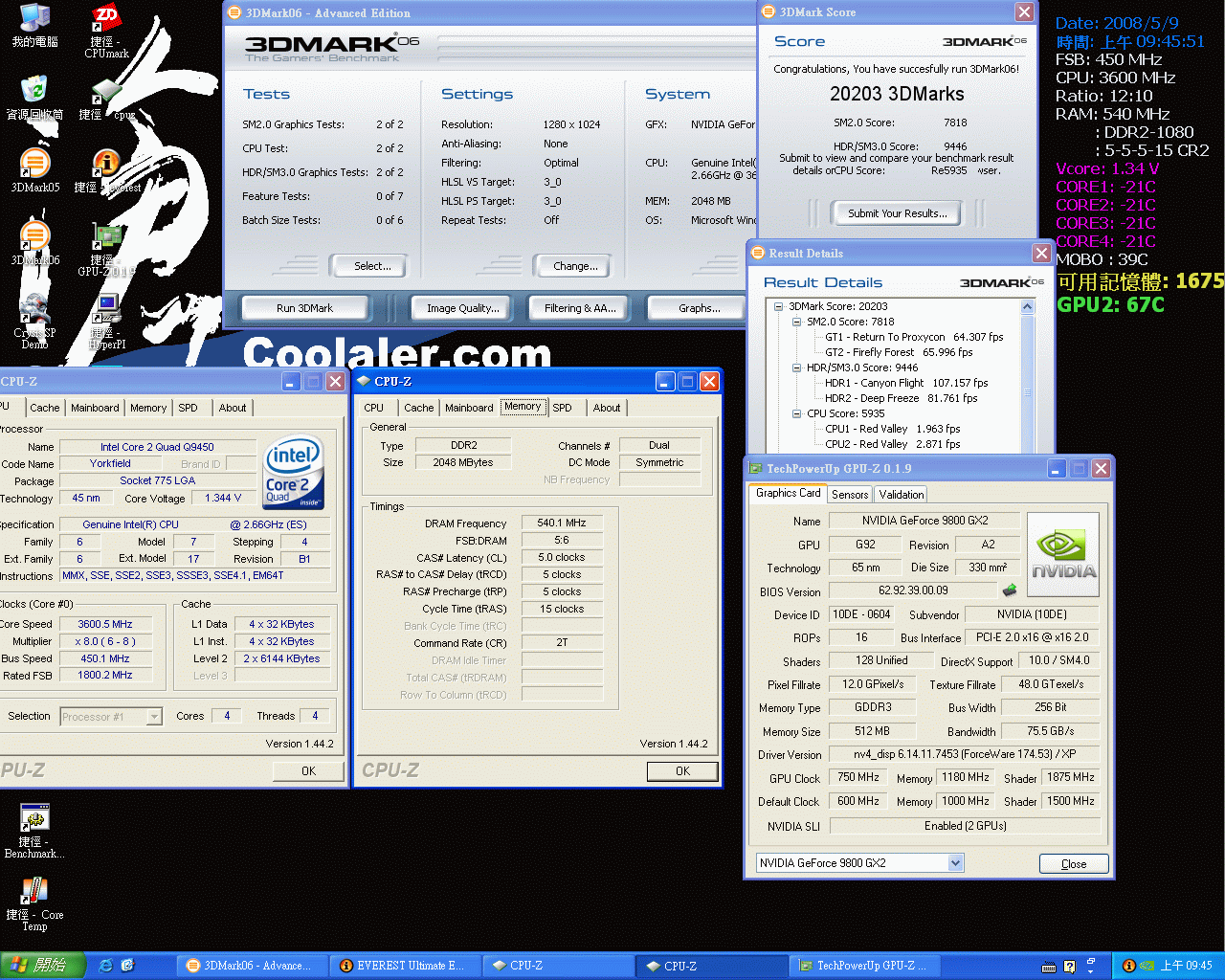Click Submit Your Results... button
The image size is (1225, 980).
[x=897, y=213]
